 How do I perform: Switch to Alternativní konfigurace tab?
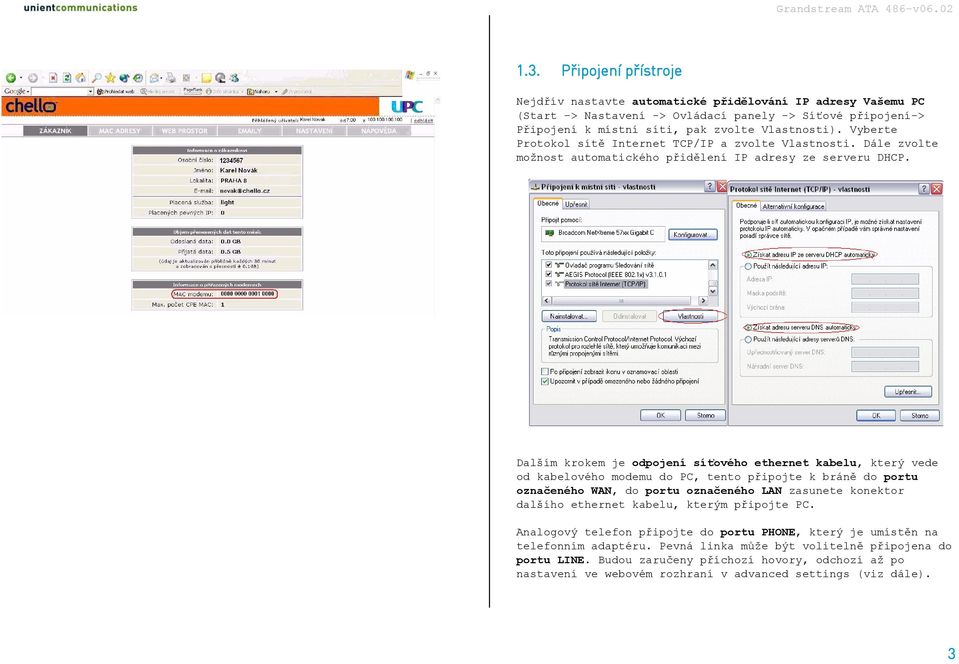point(793,206)
